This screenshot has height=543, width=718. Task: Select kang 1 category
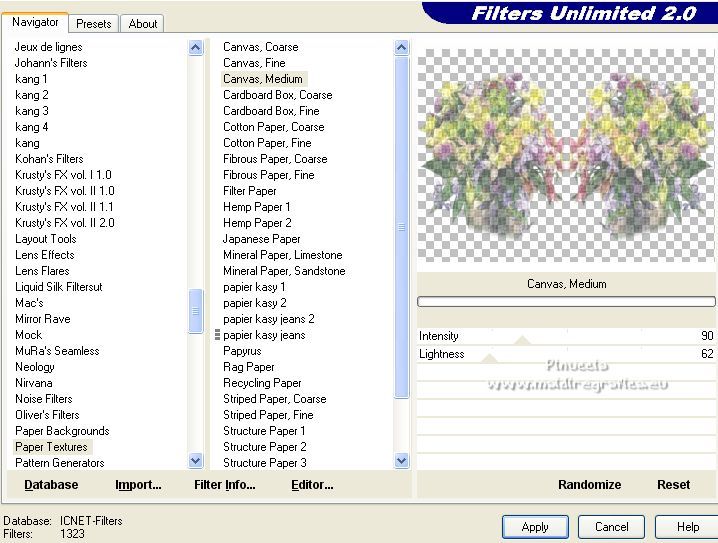31,79
